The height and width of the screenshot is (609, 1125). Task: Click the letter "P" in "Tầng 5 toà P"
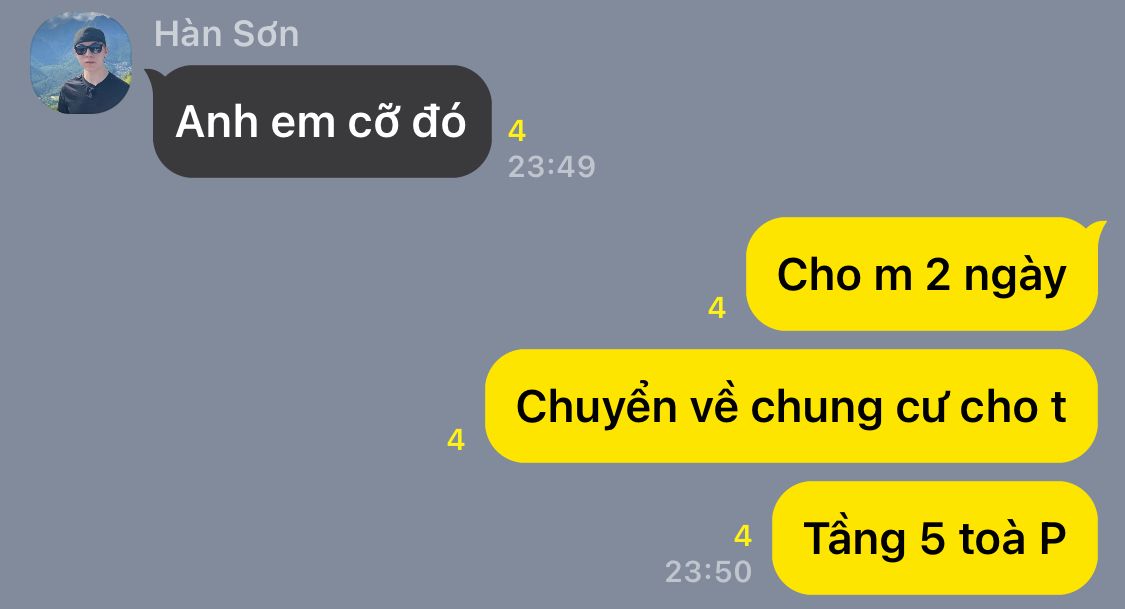coord(1053,537)
